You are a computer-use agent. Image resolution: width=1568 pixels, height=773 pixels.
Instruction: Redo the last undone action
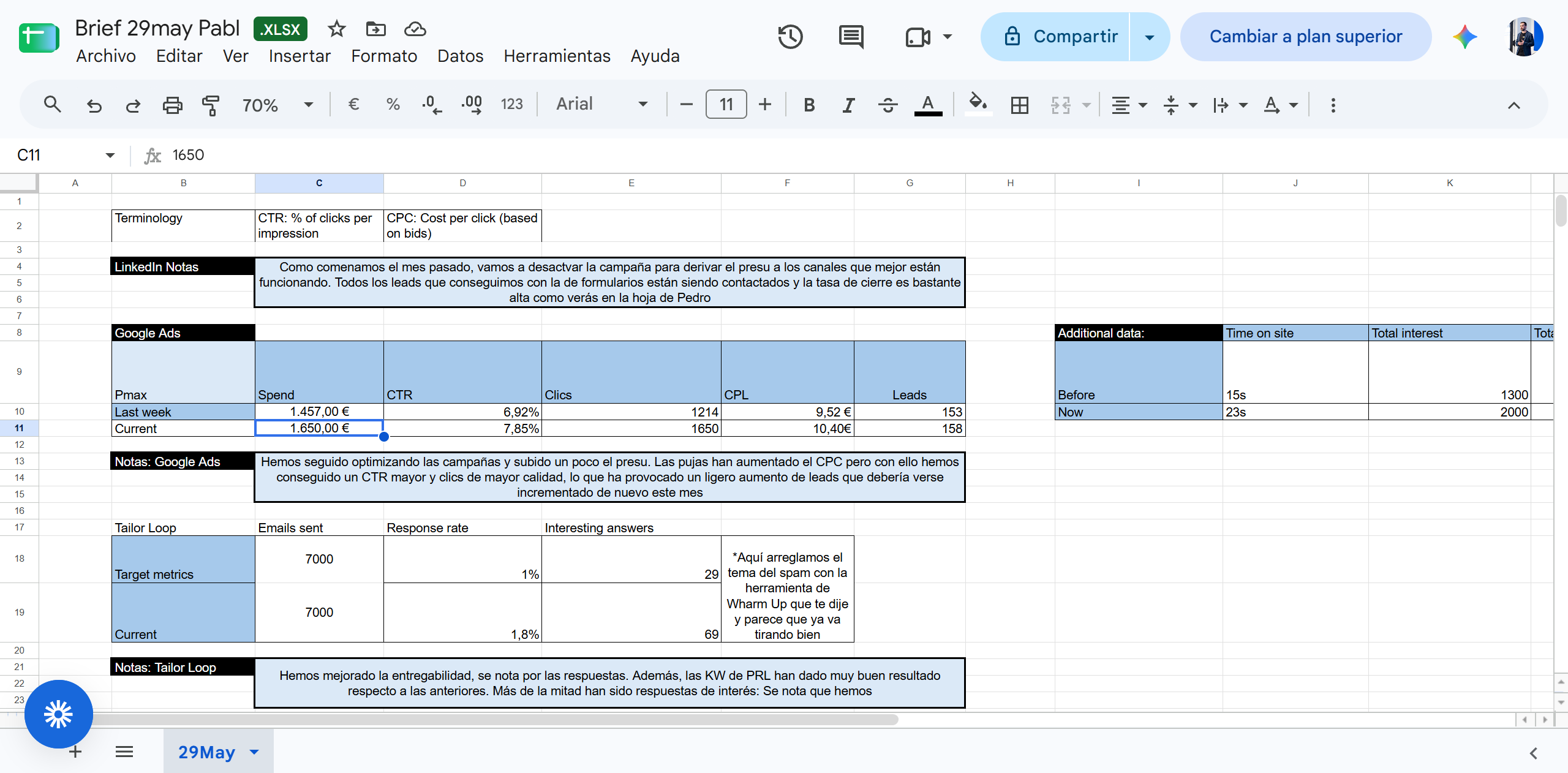click(x=133, y=105)
